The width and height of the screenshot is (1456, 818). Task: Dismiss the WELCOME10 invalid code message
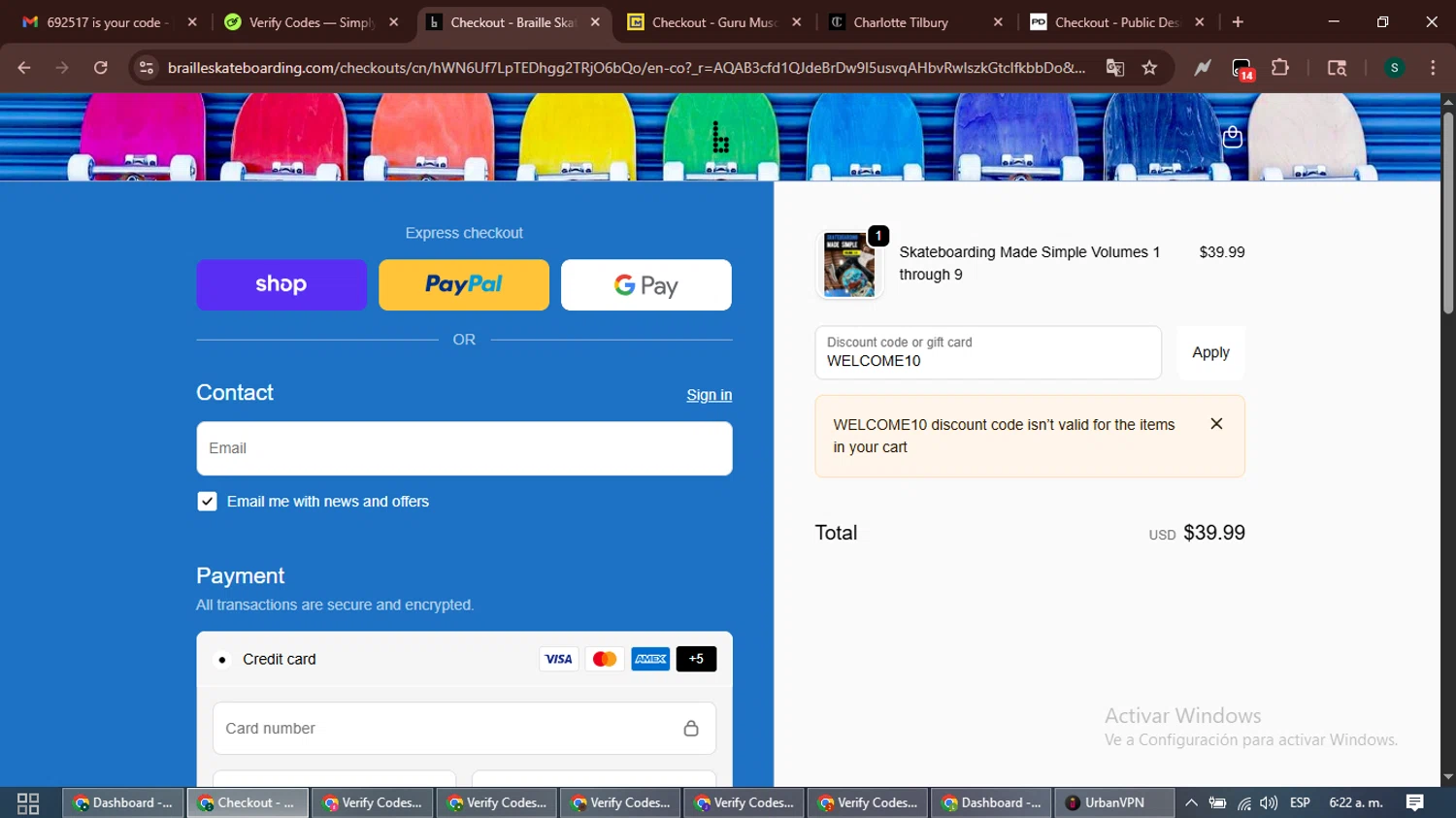pos(1216,424)
